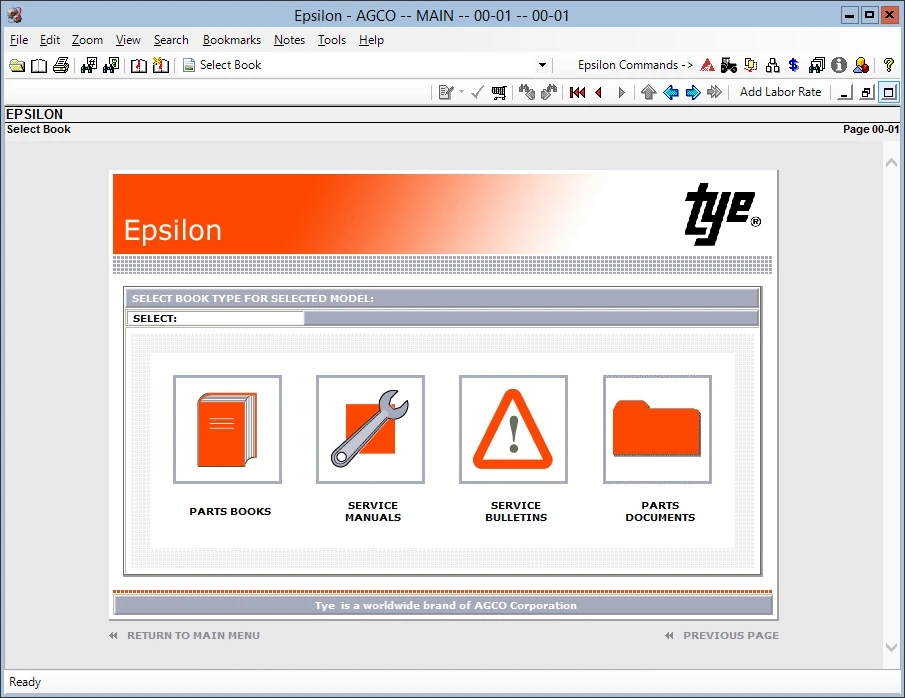This screenshot has width=905, height=698.
Task: Open the View menu
Action: (128, 40)
